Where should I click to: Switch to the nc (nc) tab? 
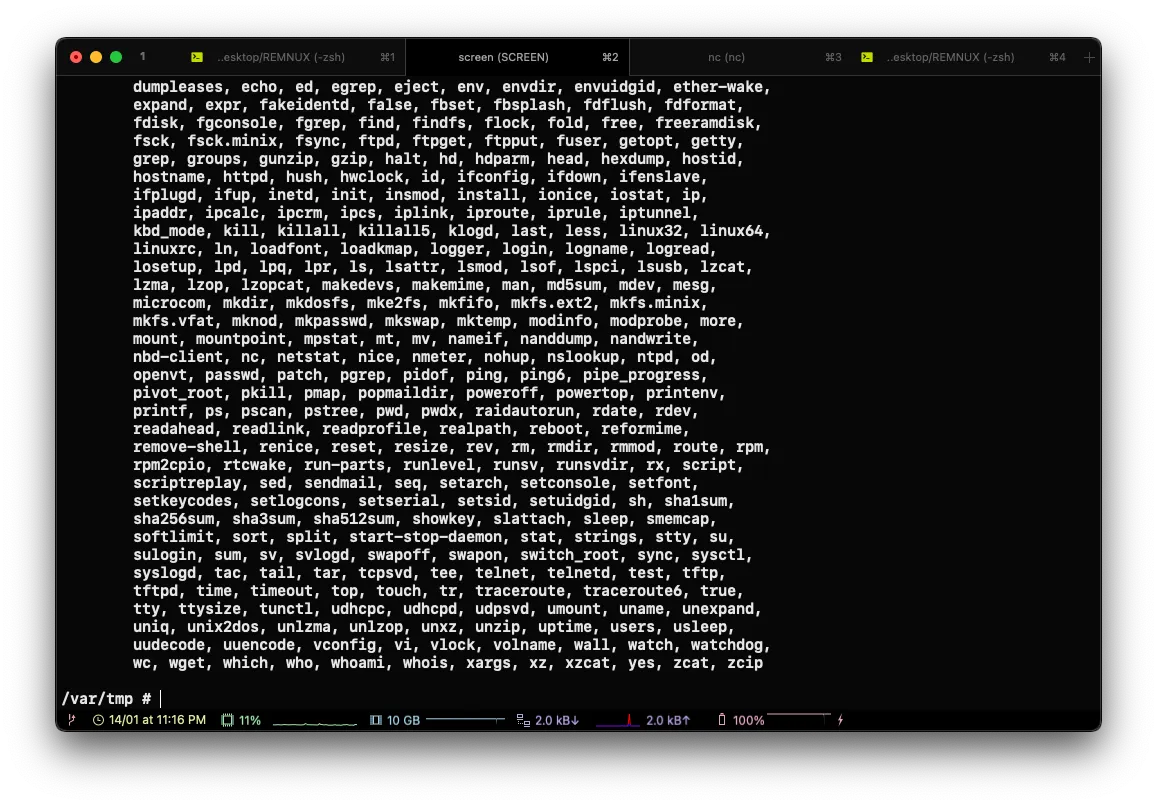(x=726, y=57)
